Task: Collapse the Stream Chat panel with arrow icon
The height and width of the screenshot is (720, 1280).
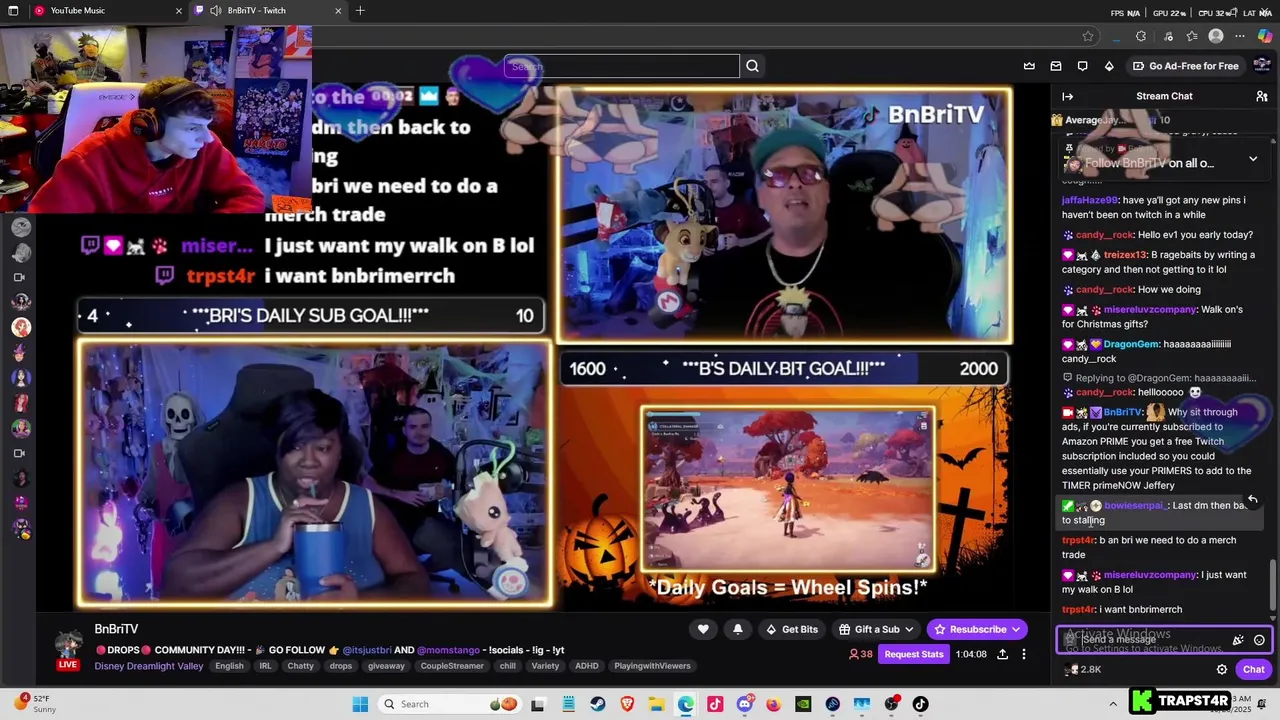Action: pyautogui.click(x=1067, y=96)
